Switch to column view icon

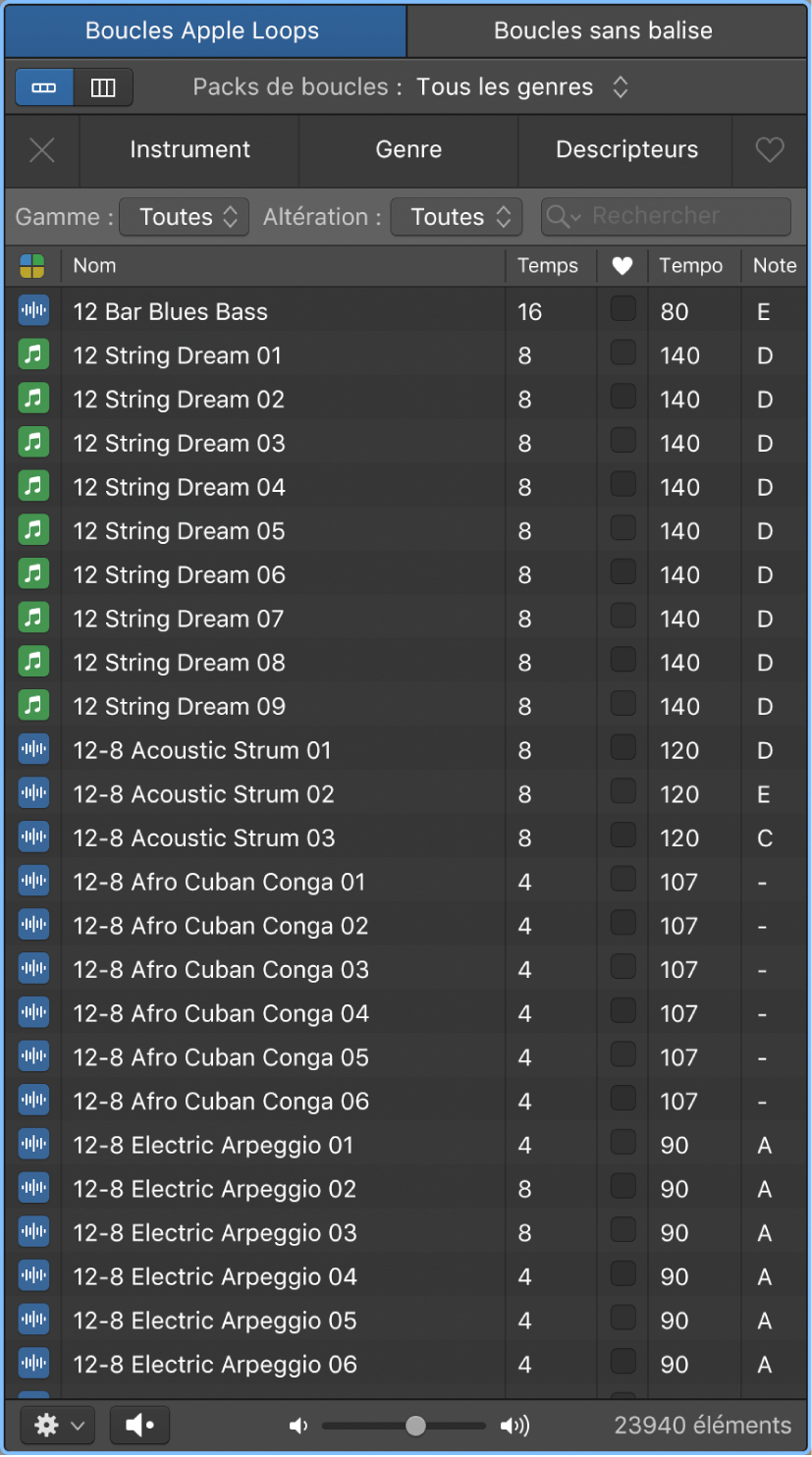[x=103, y=87]
